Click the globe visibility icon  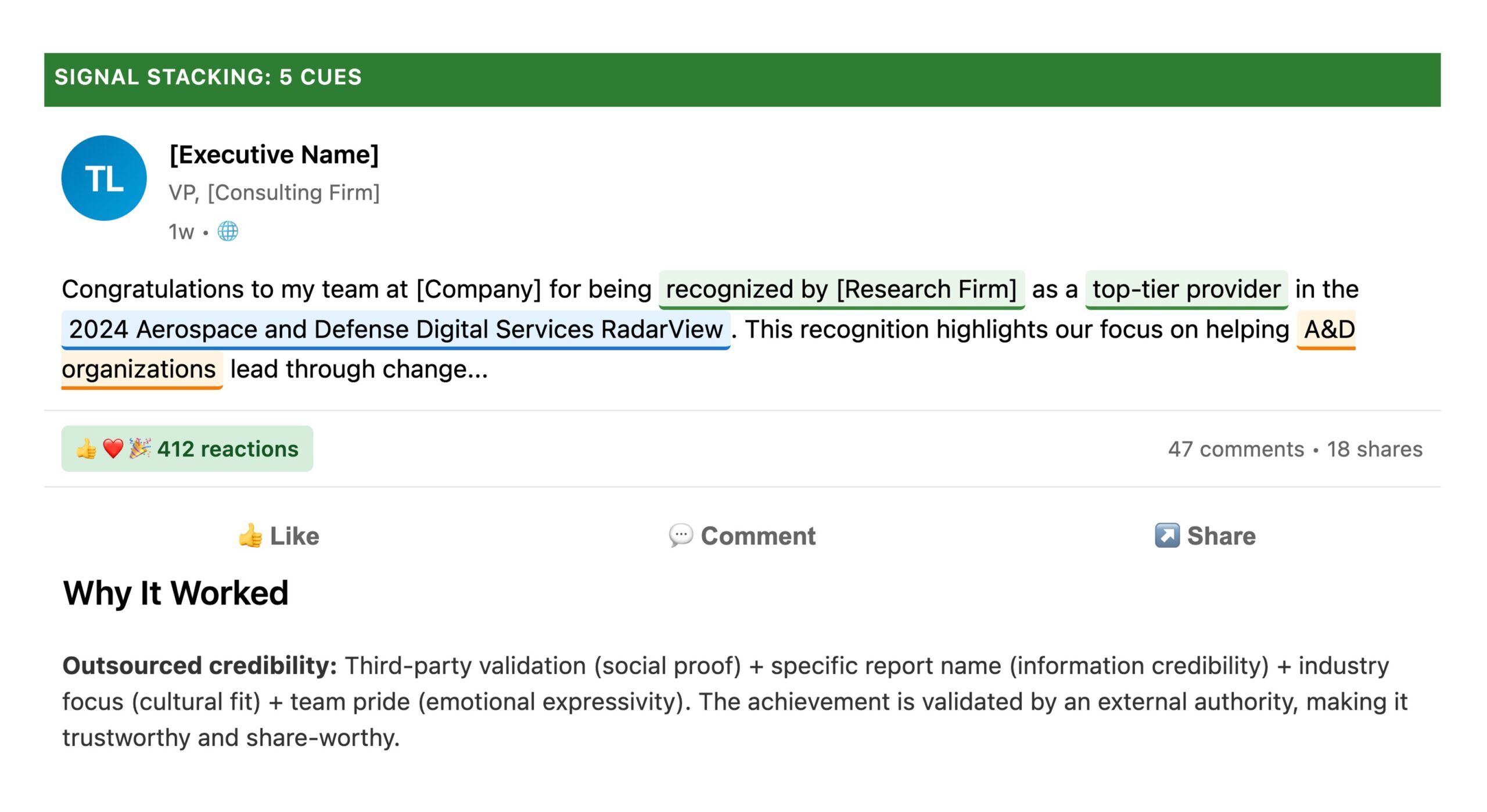228,231
